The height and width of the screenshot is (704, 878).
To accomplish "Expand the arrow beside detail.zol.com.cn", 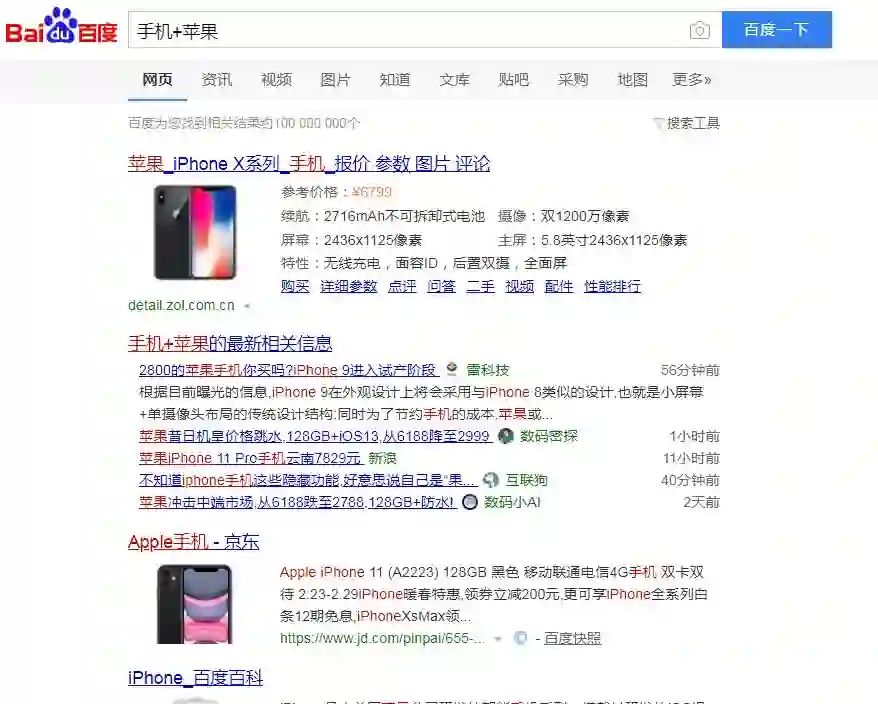I will click(x=247, y=306).
